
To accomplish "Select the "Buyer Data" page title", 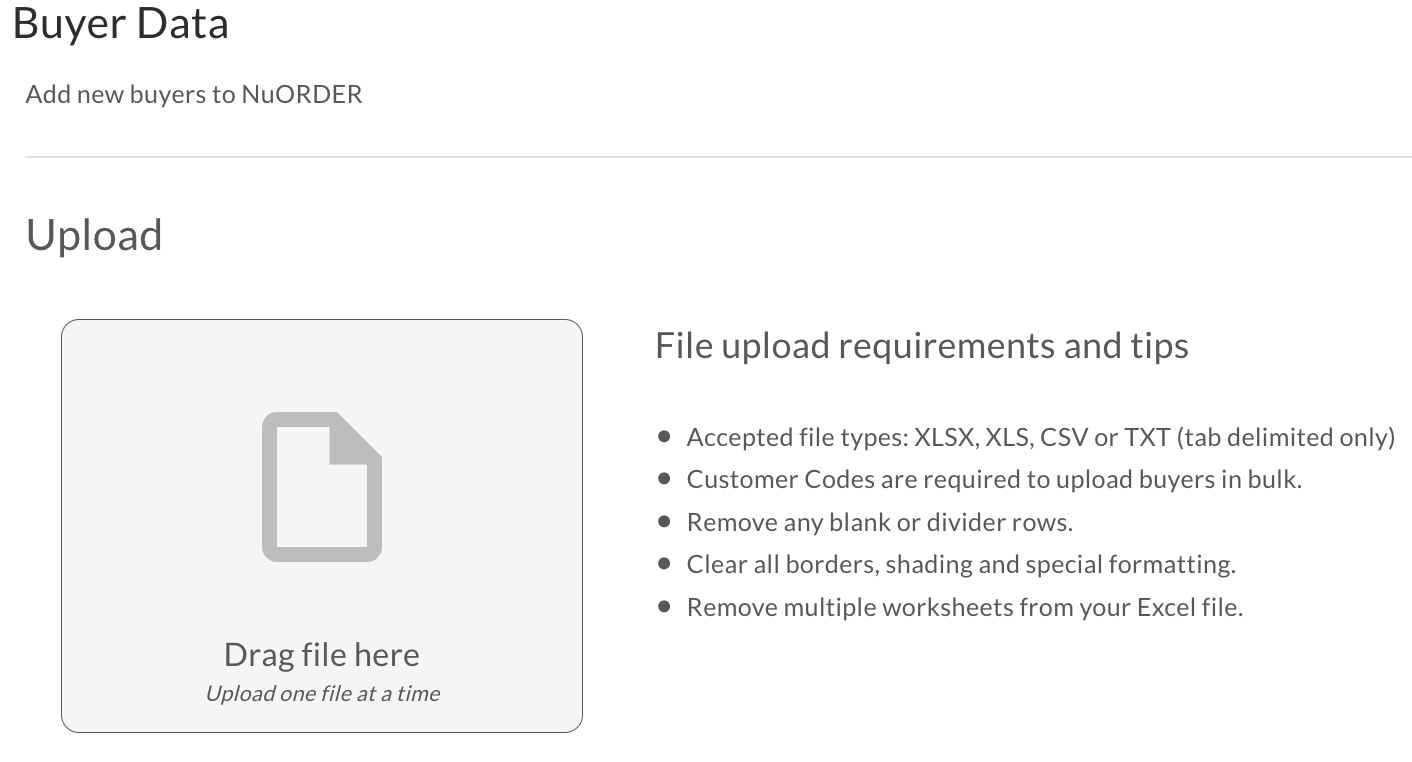I will pyautogui.click(x=121, y=23).
